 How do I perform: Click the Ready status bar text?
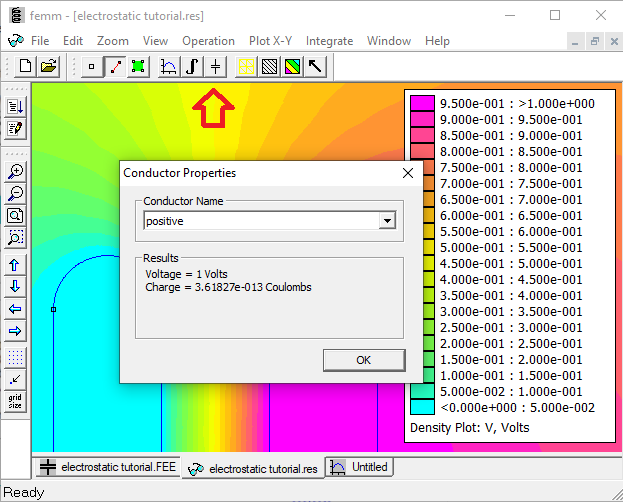[23, 493]
